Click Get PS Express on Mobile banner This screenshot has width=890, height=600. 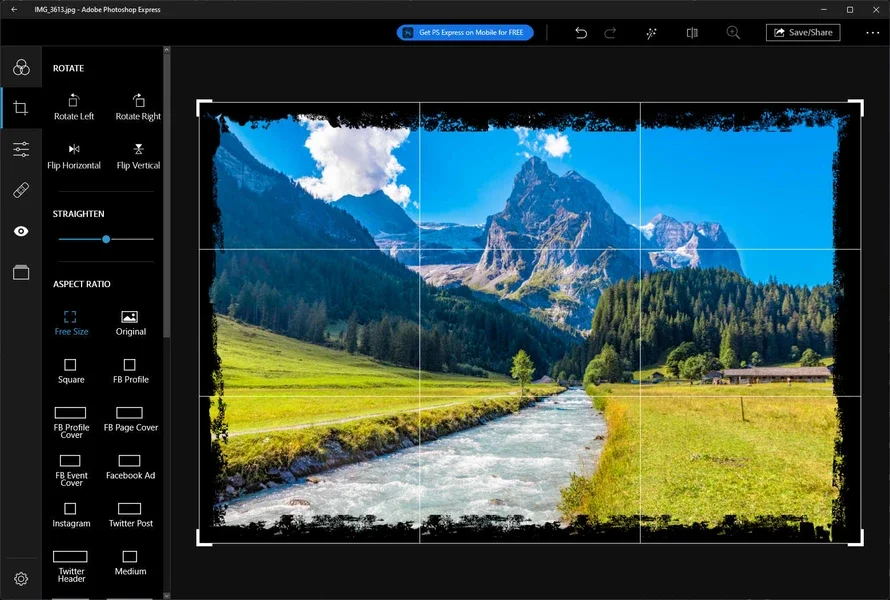pos(464,32)
